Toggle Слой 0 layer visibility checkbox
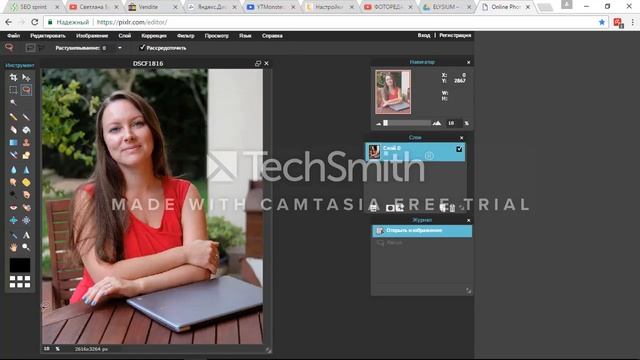The width and height of the screenshot is (640, 360). tap(459, 149)
